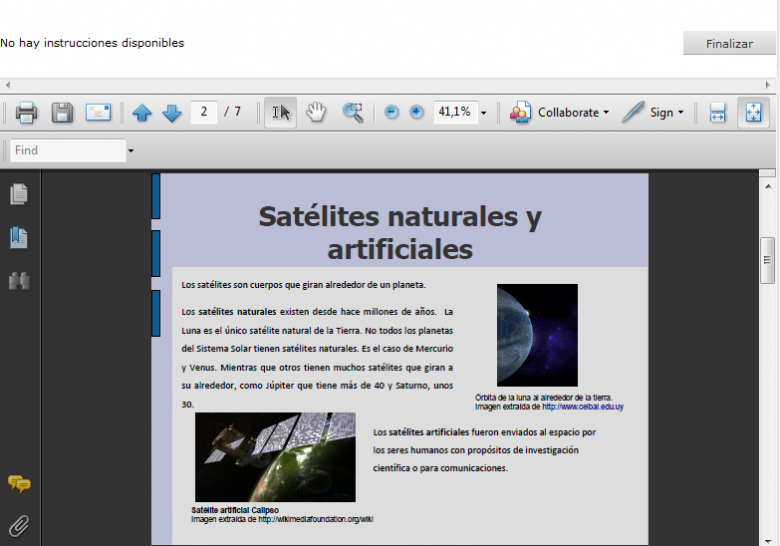Click the page number field showing 2
Image resolution: width=780 pixels, height=546 pixels.
(203, 112)
